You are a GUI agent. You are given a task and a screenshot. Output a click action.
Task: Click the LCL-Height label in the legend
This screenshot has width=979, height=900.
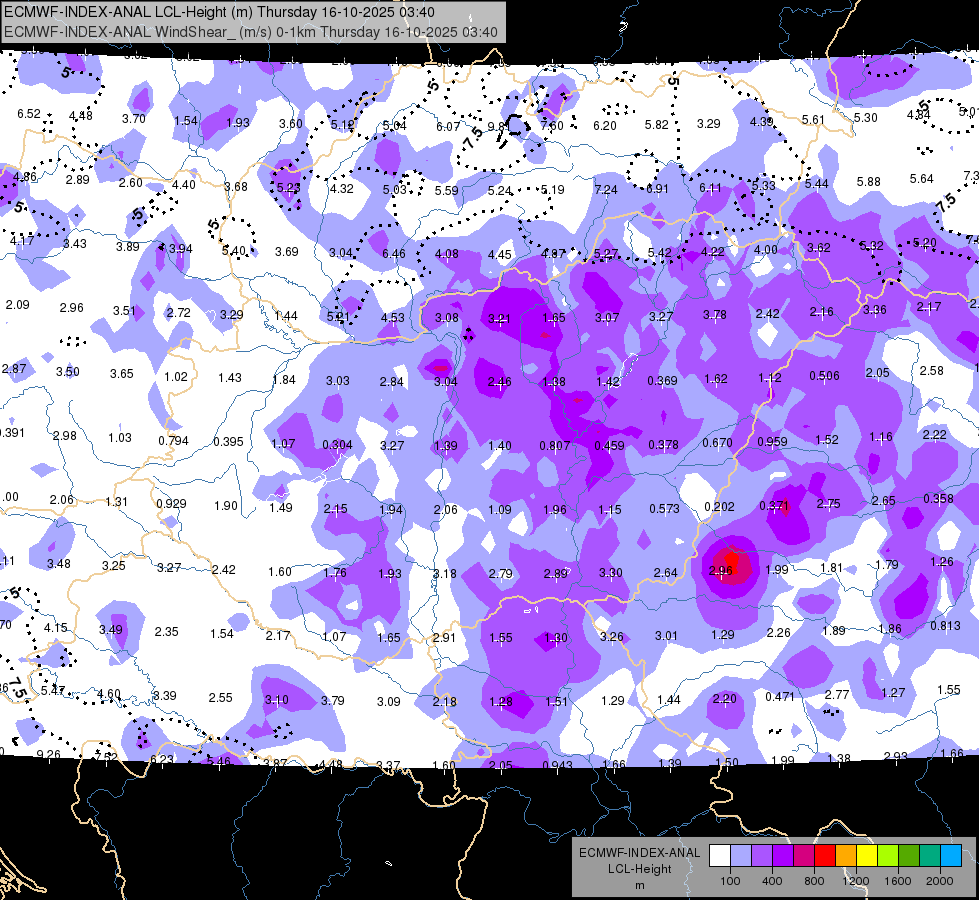(639, 869)
